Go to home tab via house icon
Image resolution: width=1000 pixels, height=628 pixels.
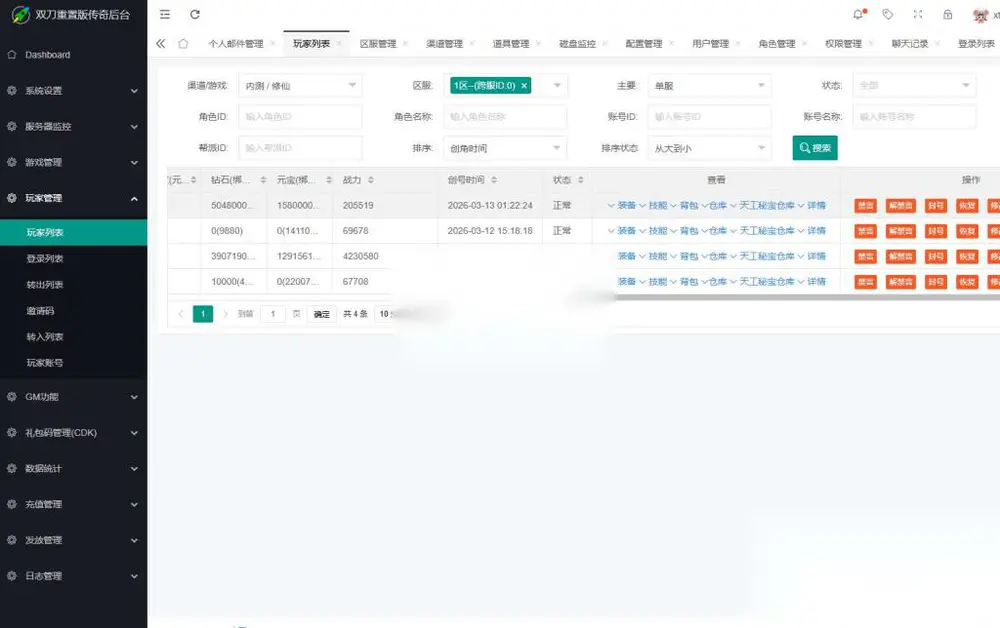pyautogui.click(x=183, y=43)
